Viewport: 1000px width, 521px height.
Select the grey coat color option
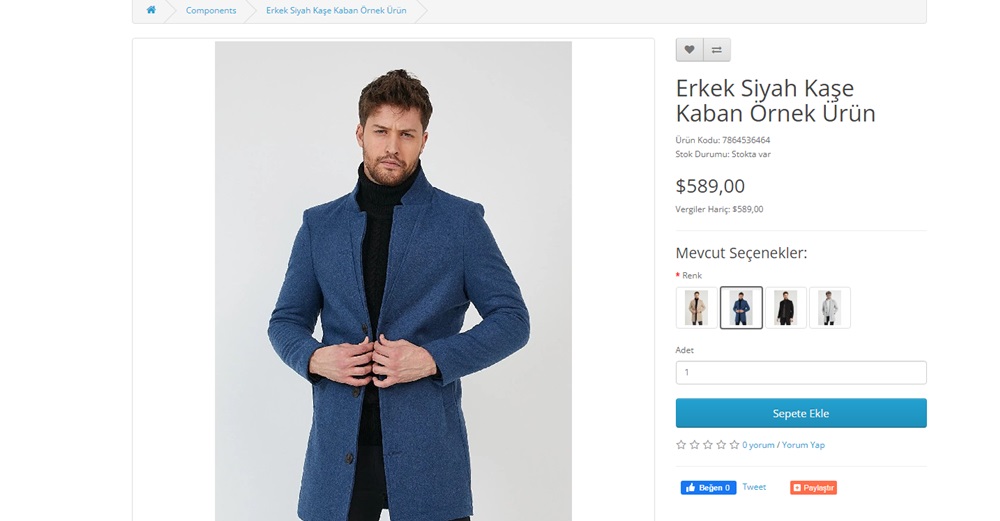(830, 308)
